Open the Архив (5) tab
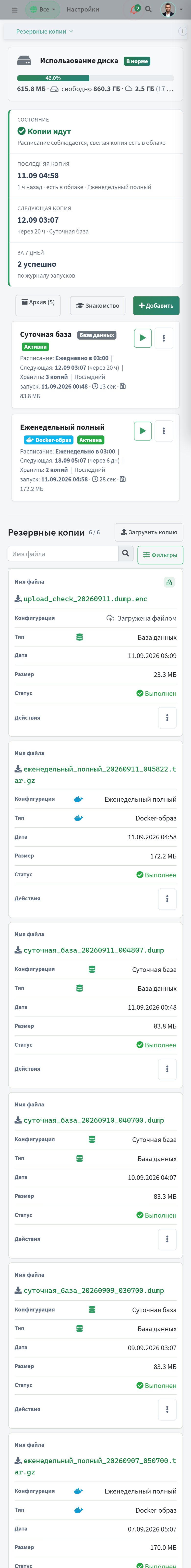This screenshot has height=1568, width=191. [38, 305]
